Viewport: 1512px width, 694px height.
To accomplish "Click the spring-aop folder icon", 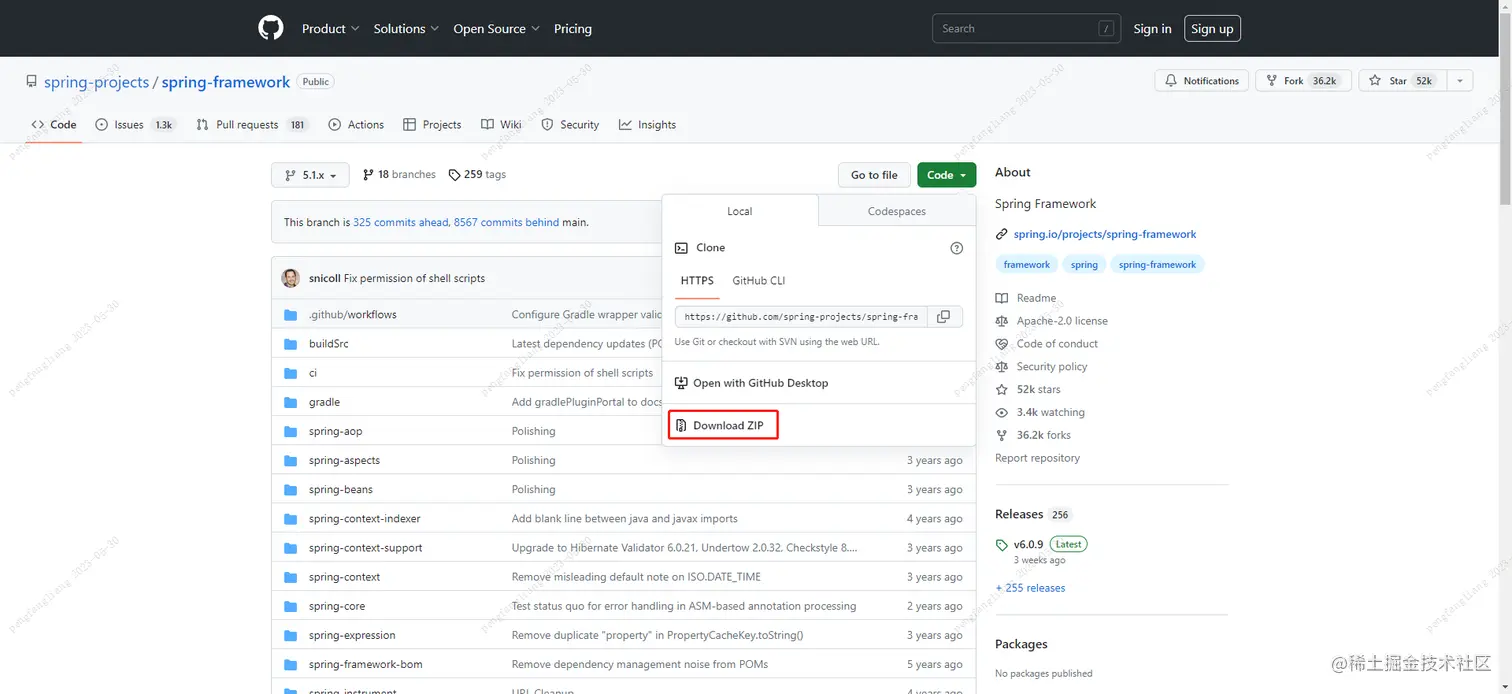I will (291, 431).
